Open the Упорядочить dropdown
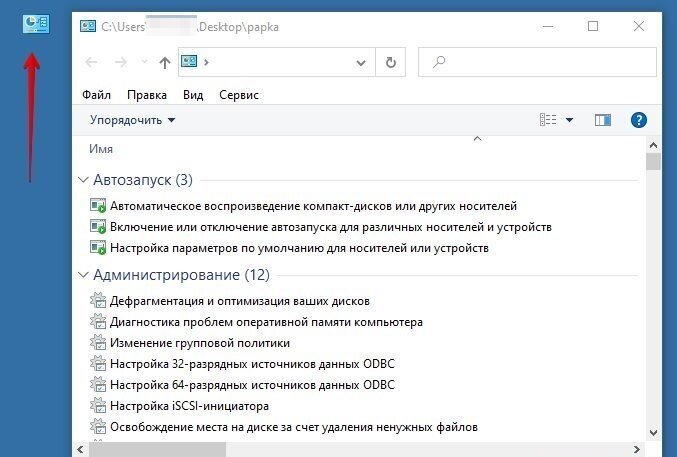This screenshot has width=677, height=457. point(133,120)
